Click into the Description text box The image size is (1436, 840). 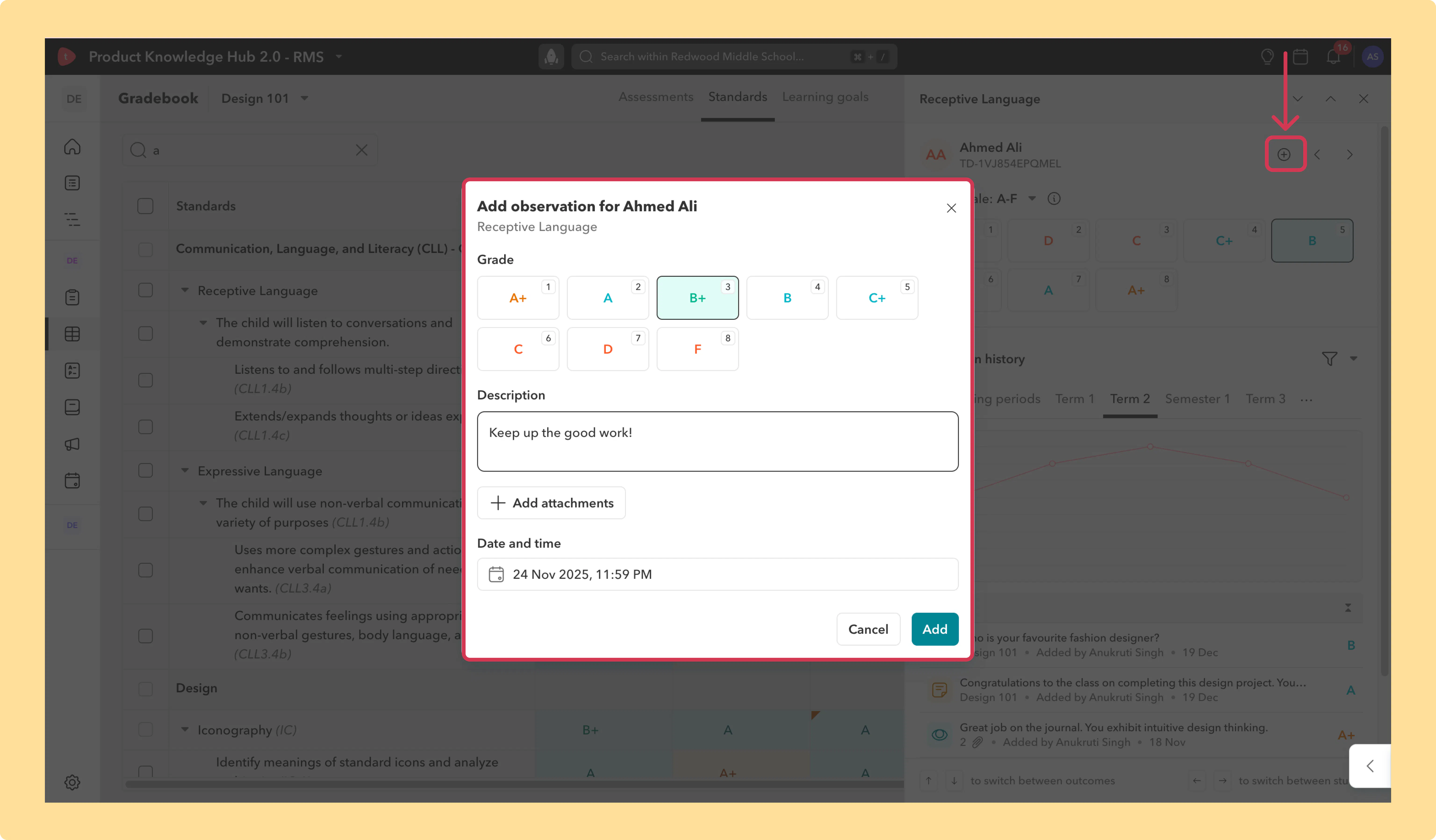tap(718, 441)
